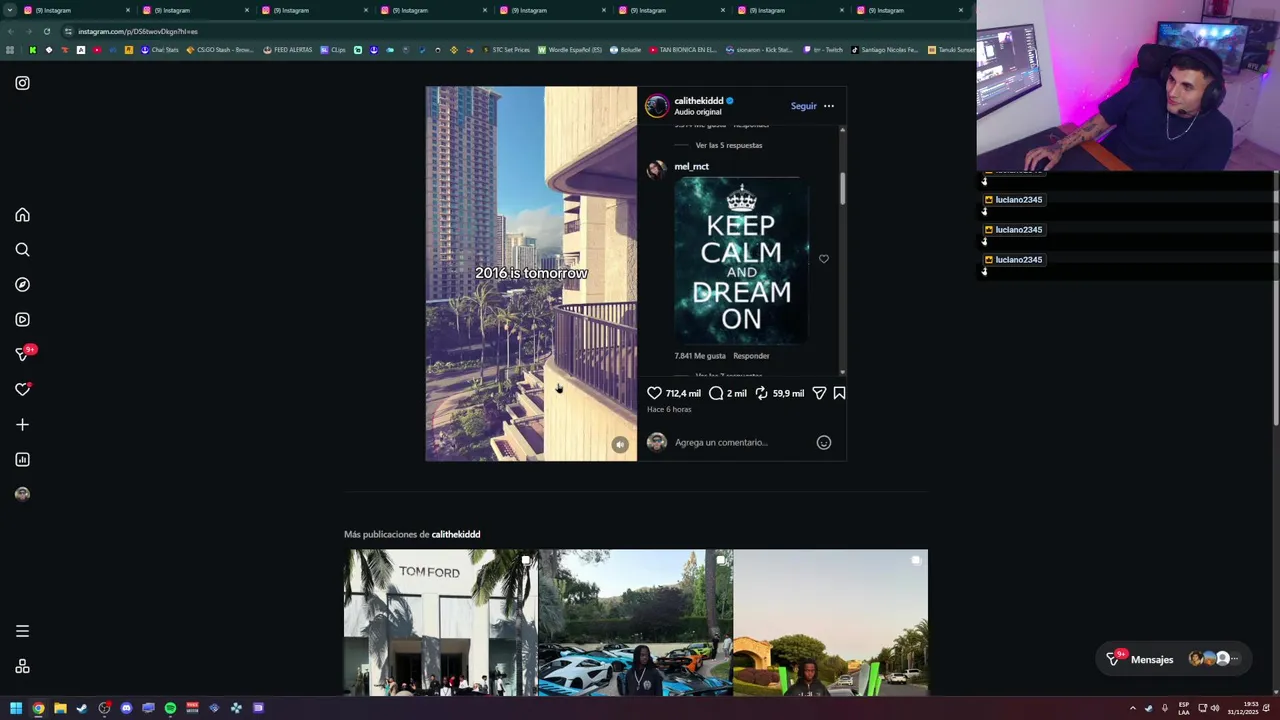Expand 'Ver las 5 respuestas' replies
The width and height of the screenshot is (1280, 720).
pyautogui.click(x=729, y=145)
